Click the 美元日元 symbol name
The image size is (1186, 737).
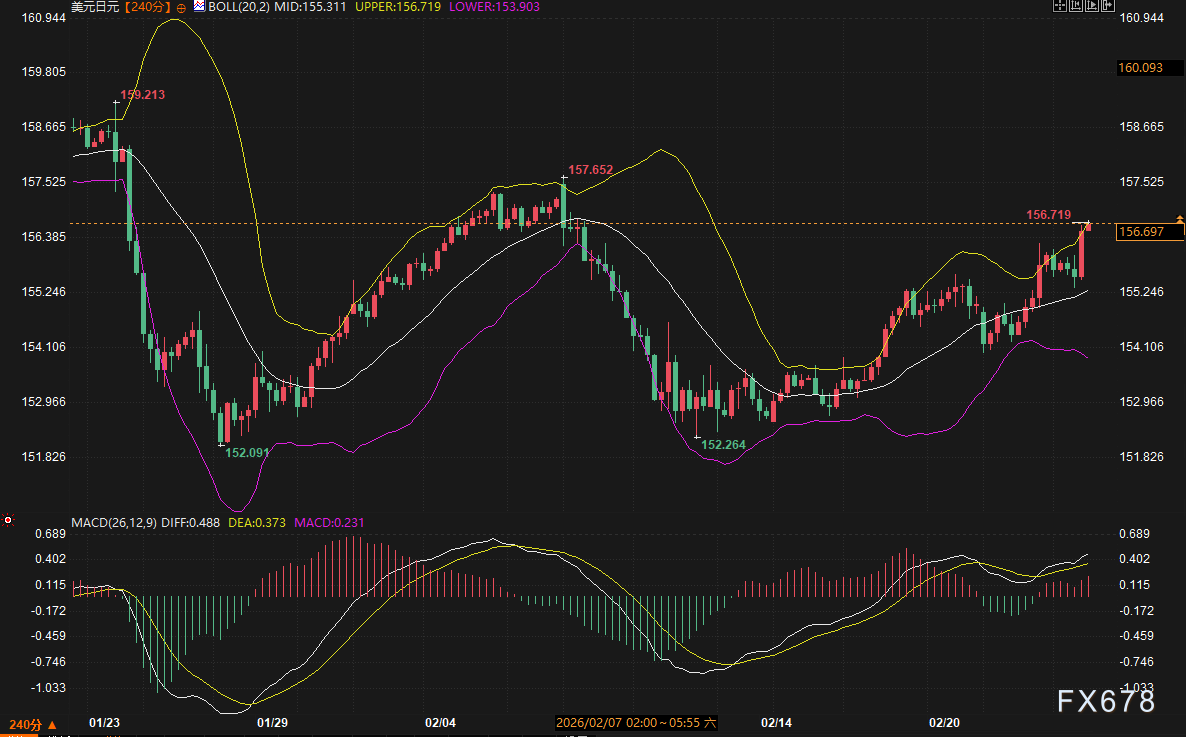point(95,7)
